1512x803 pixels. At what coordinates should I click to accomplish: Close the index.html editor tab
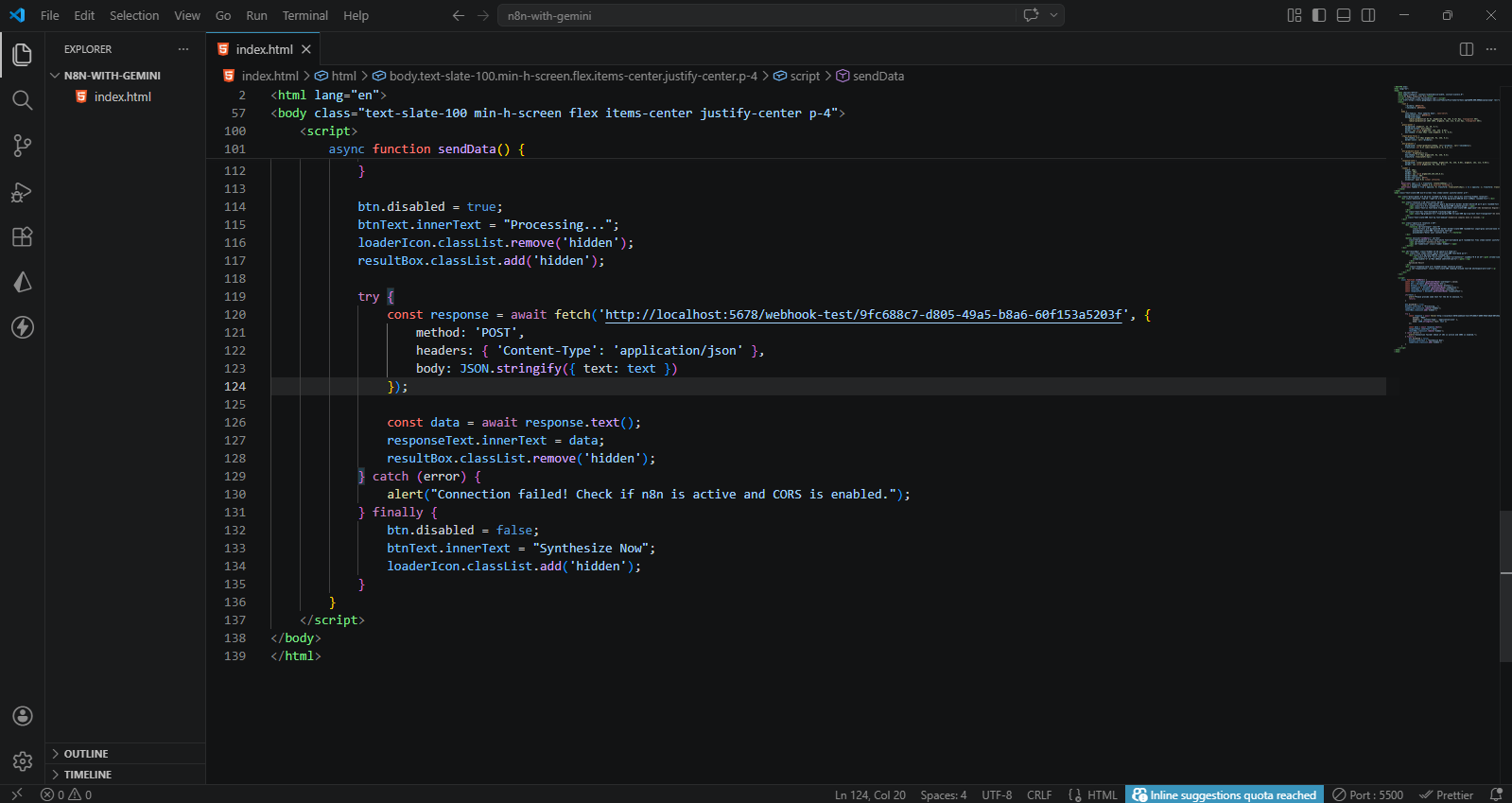306,49
